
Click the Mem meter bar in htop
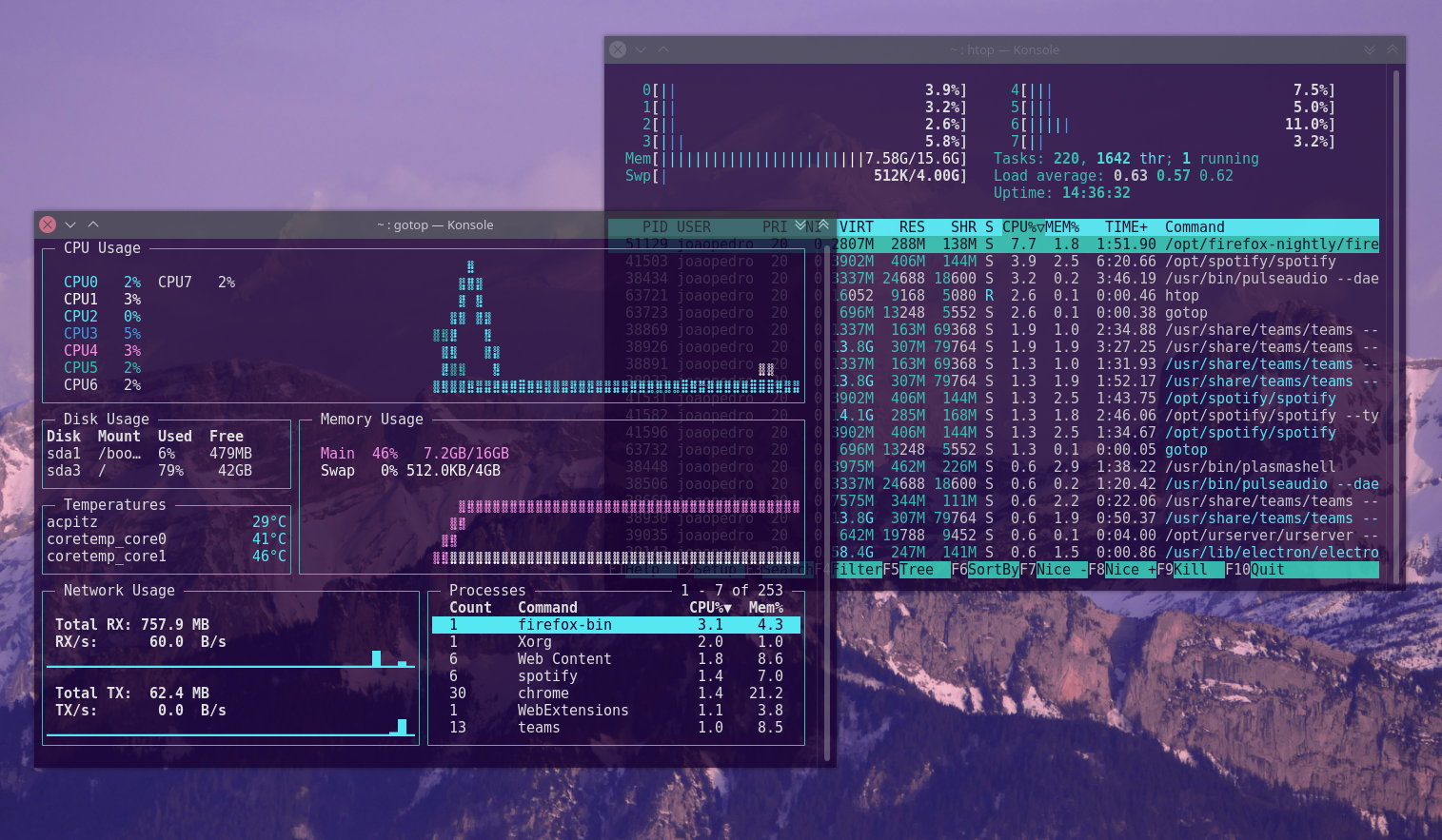[796, 159]
